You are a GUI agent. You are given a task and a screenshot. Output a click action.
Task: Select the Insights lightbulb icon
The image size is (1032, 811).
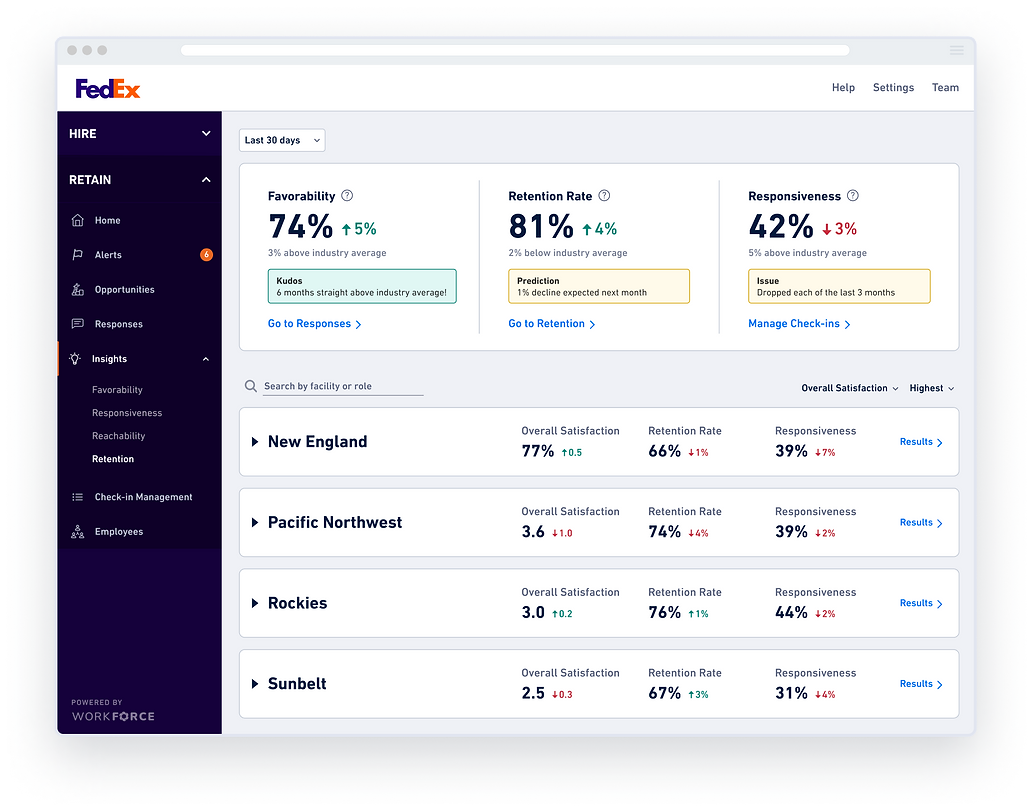[x=78, y=358]
